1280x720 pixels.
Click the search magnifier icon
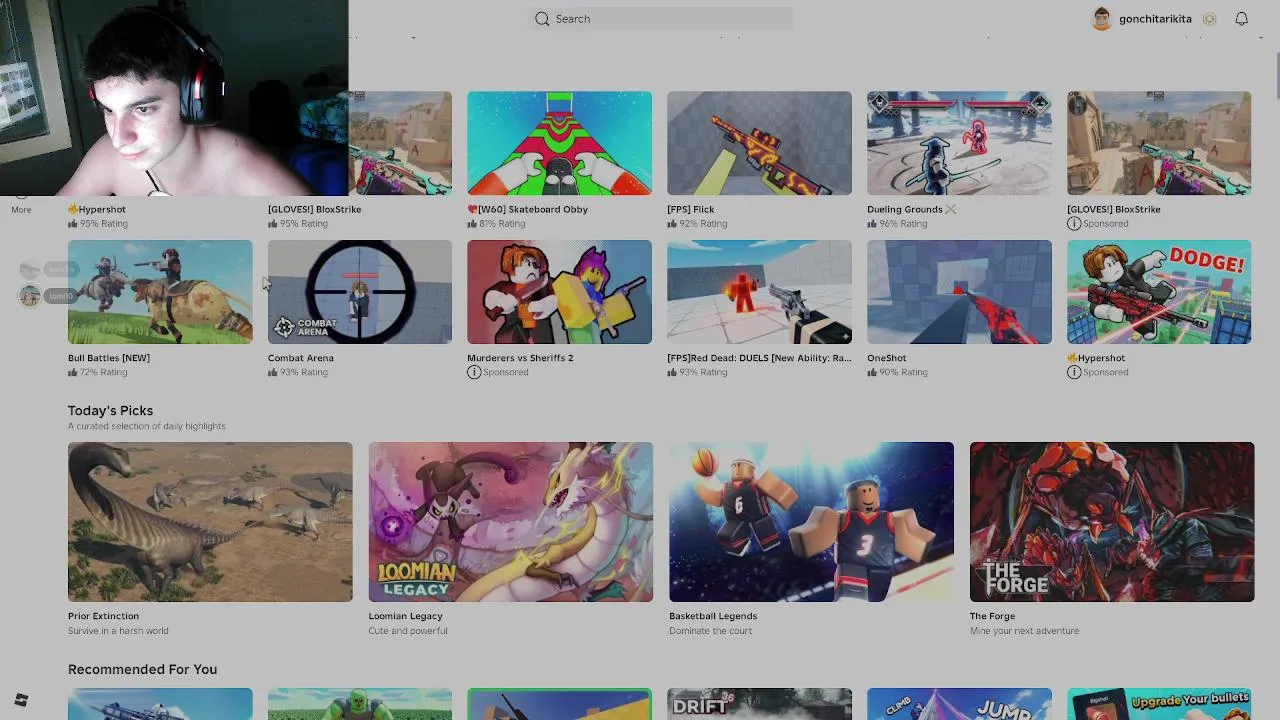click(x=542, y=18)
